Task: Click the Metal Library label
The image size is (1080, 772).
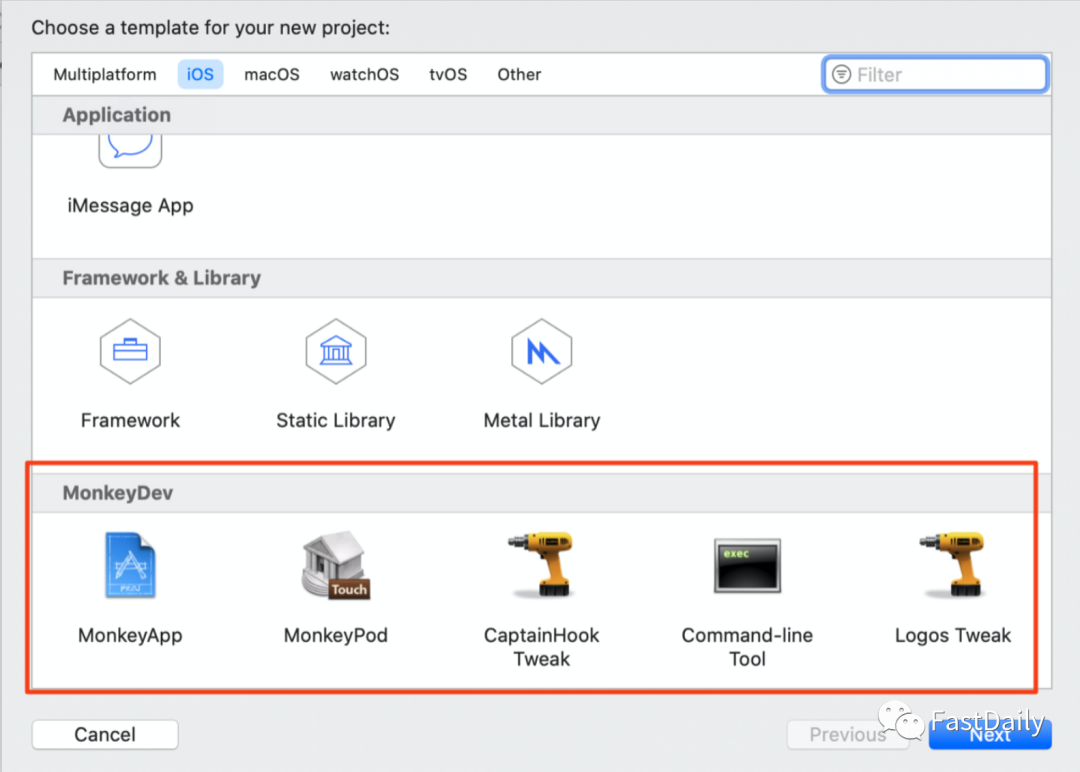Action: pos(541,420)
